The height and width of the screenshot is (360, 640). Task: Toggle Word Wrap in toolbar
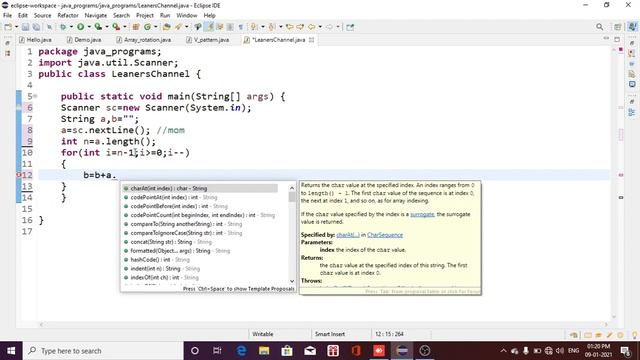pos(220,27)
